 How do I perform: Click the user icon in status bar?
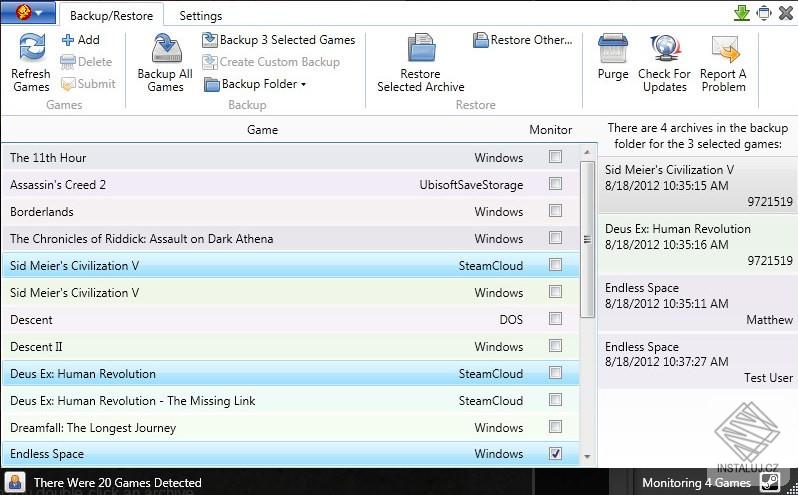(x=15, y=482)
